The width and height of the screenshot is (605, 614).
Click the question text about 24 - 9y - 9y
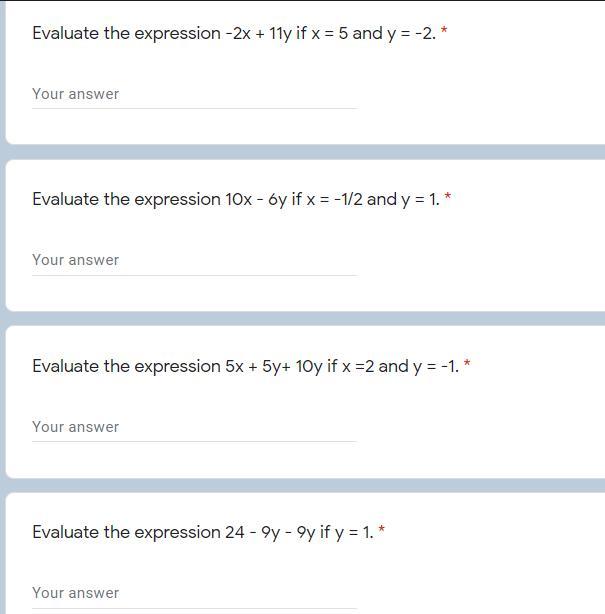click(202, 533)
